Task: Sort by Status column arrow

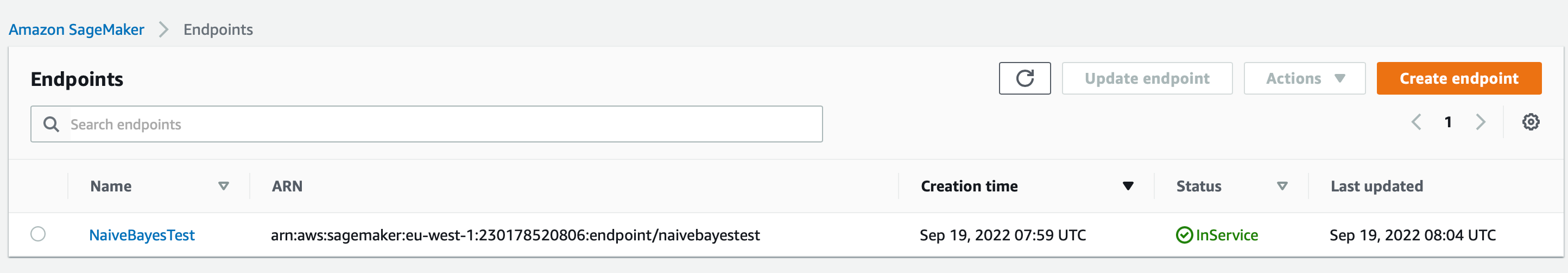Action: 1282,186
